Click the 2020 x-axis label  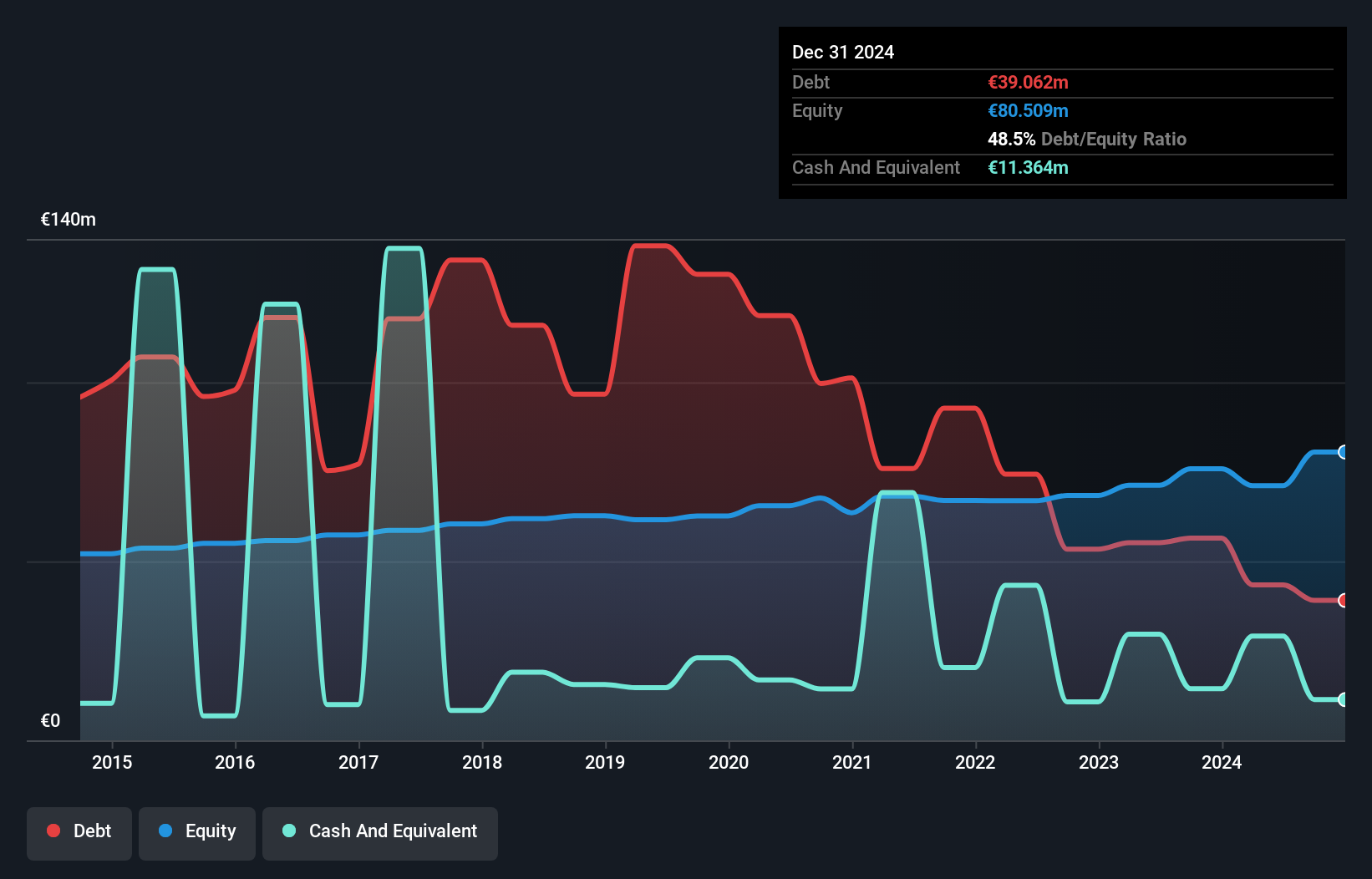click(729, 762)
